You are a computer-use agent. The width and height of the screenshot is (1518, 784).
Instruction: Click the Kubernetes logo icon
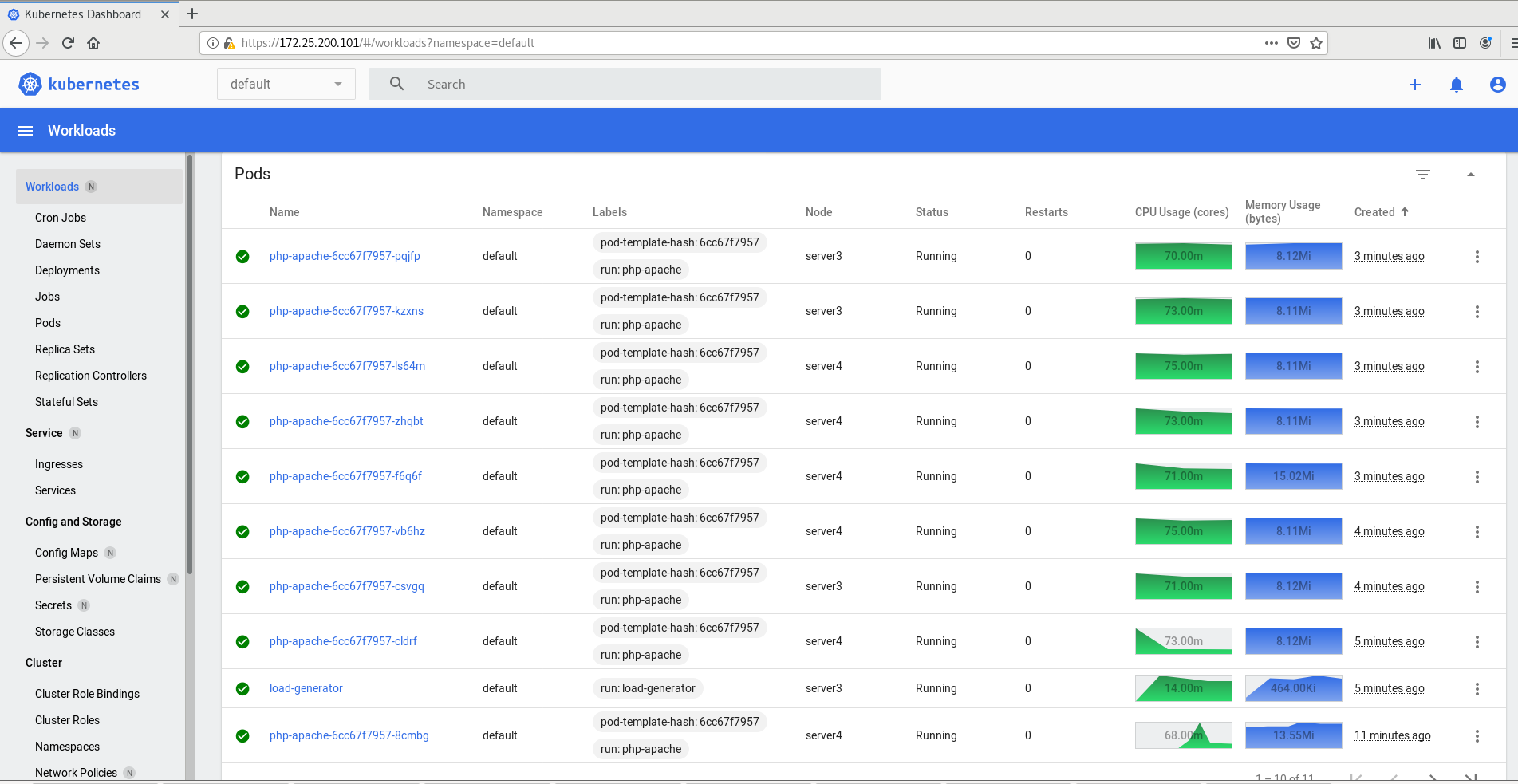[x=30, y=84]
